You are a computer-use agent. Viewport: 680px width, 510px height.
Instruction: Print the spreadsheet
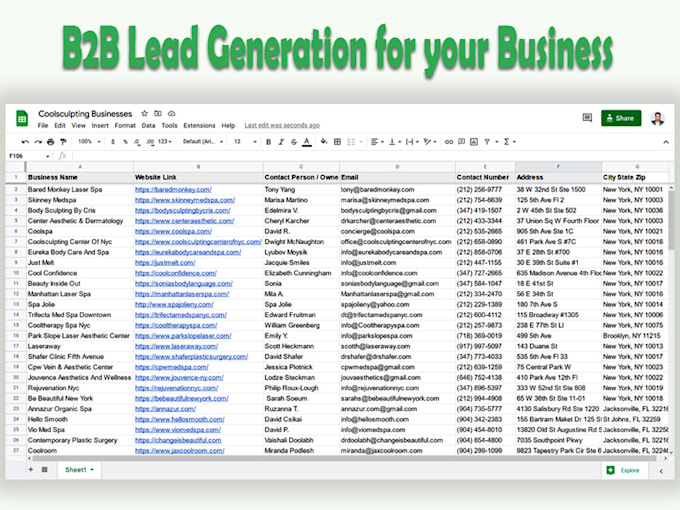click(51, 142)
